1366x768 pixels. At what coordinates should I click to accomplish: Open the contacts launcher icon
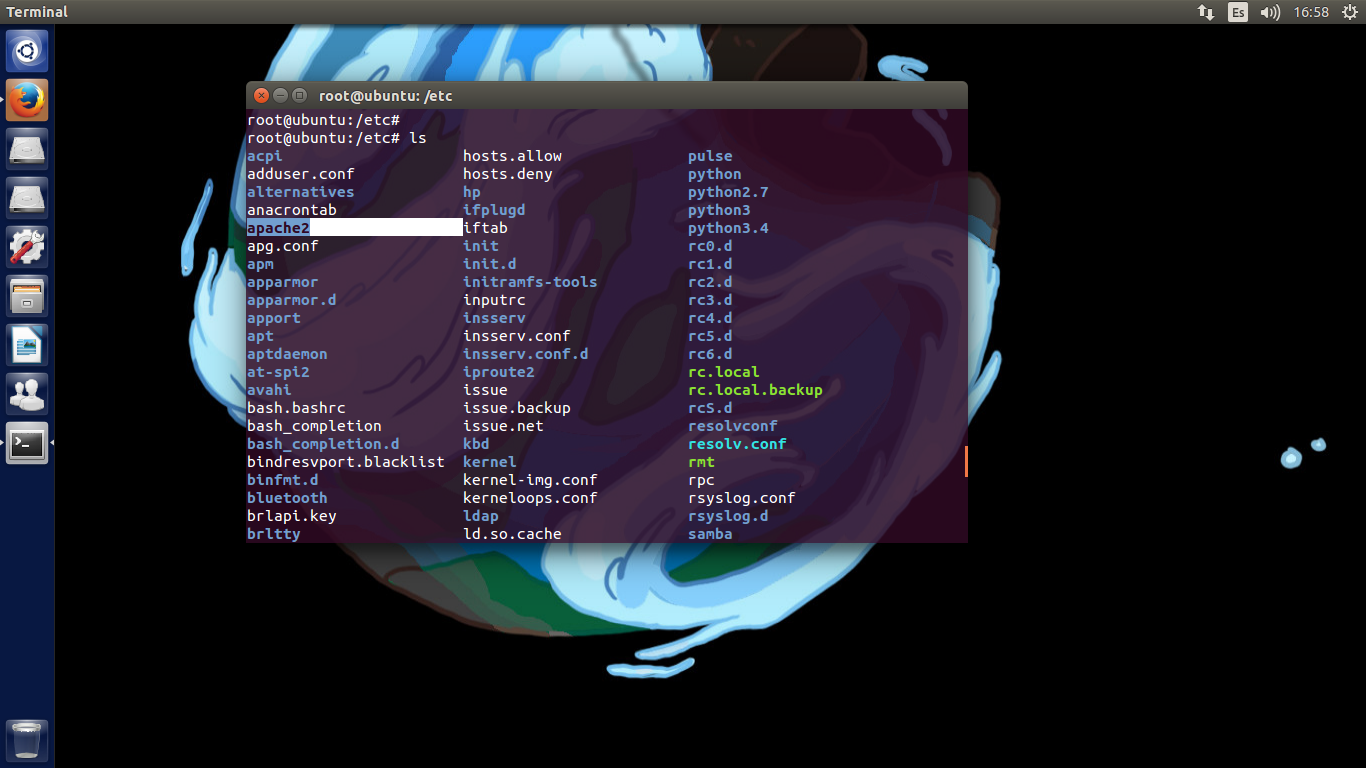coord(27,394)
